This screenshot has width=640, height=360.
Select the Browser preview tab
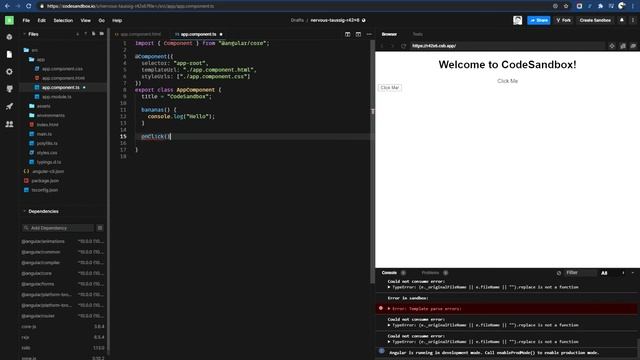tap(389, 34)
